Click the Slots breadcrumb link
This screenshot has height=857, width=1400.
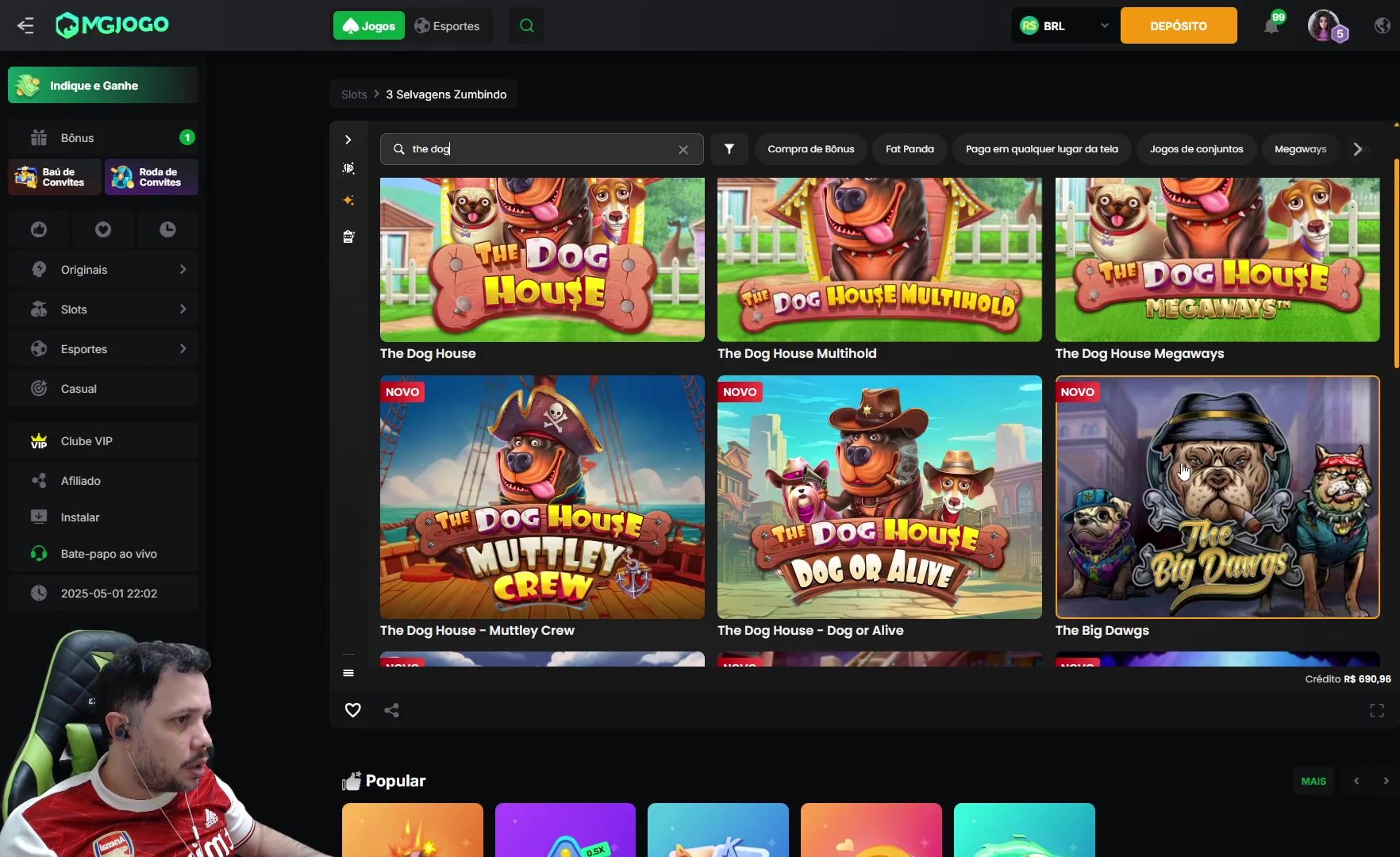[354, 94]
